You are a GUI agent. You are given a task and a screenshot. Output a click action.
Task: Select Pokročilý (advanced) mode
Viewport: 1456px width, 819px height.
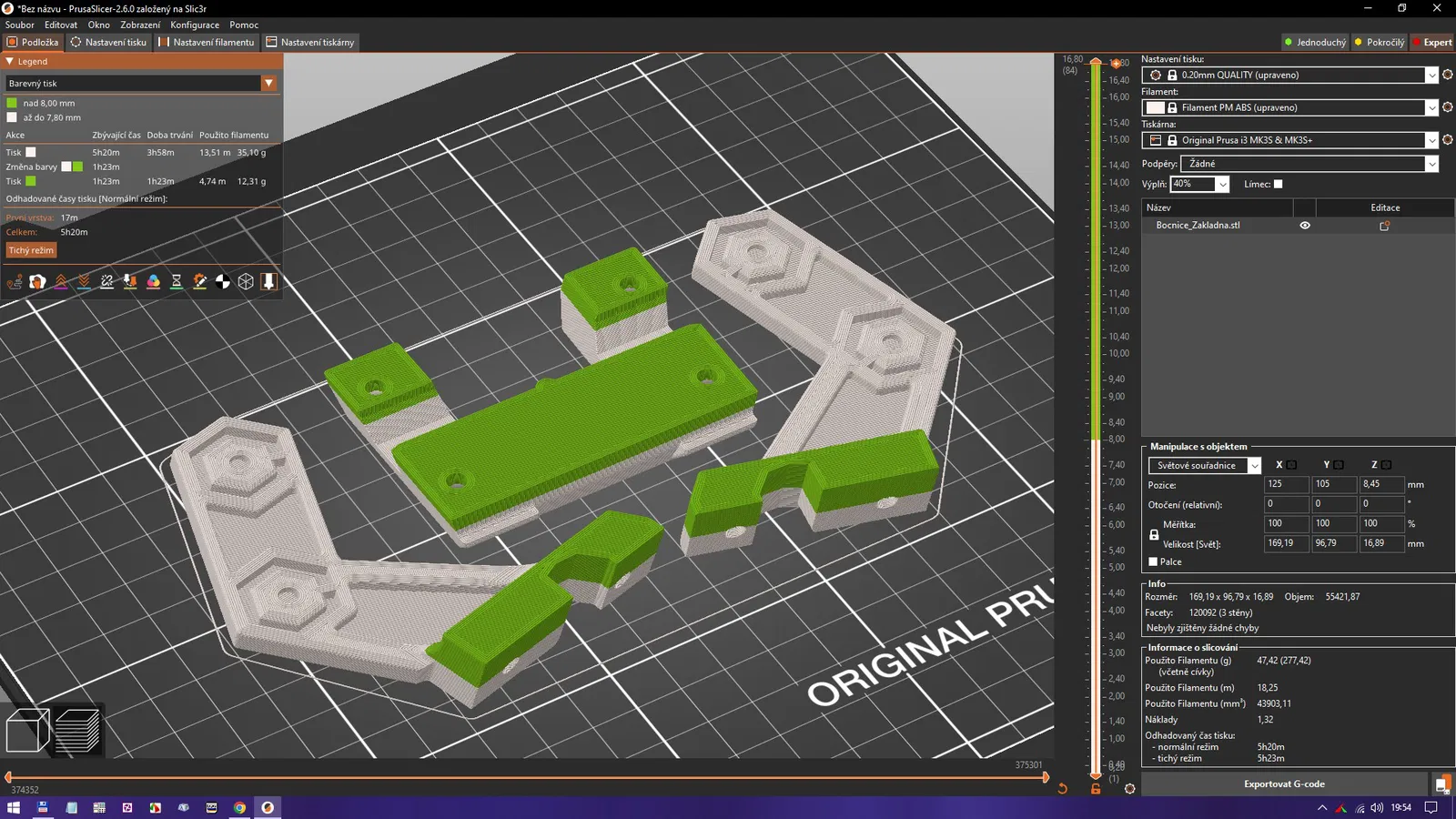[x=1380, y=42]
